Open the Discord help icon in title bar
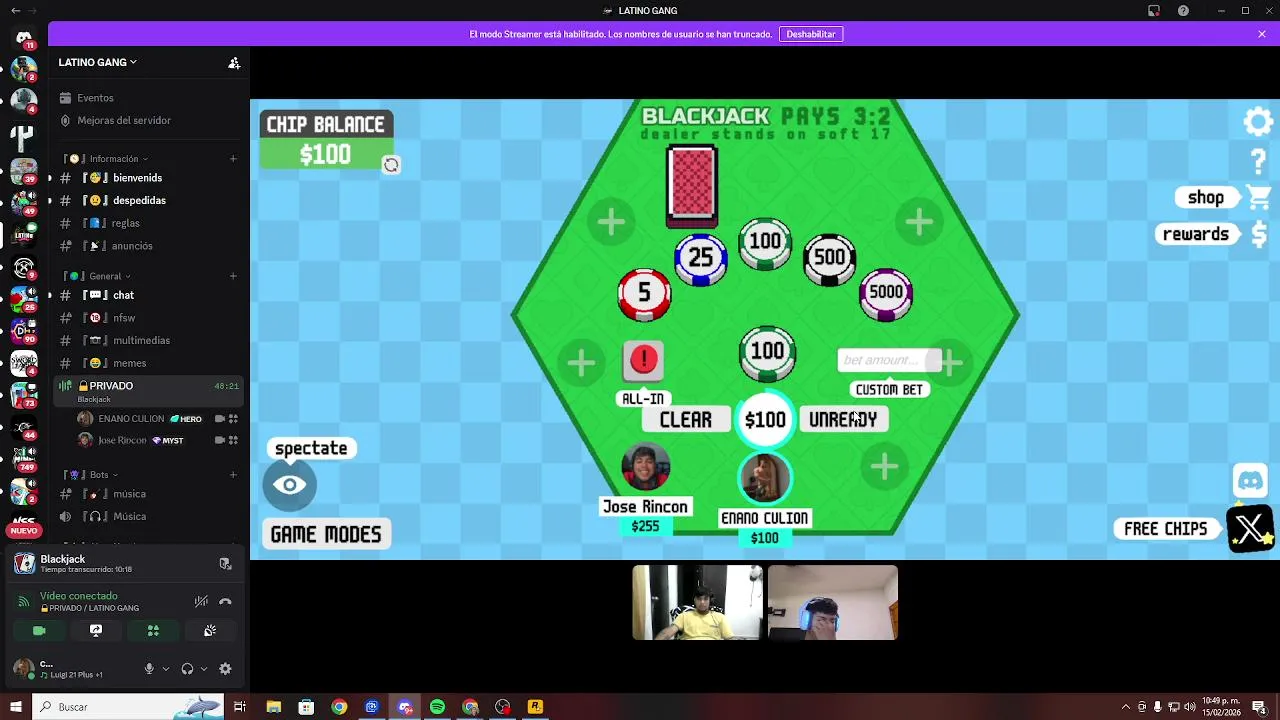This screenshot has height=720, width=1280. click(x=1183, y=11)
